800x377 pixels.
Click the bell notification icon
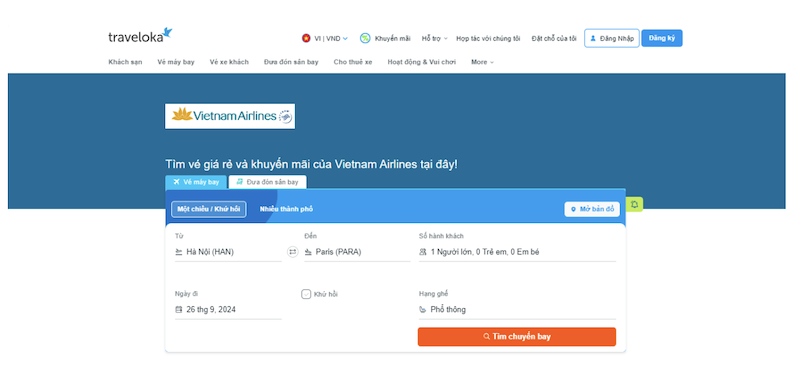point(634,204)
